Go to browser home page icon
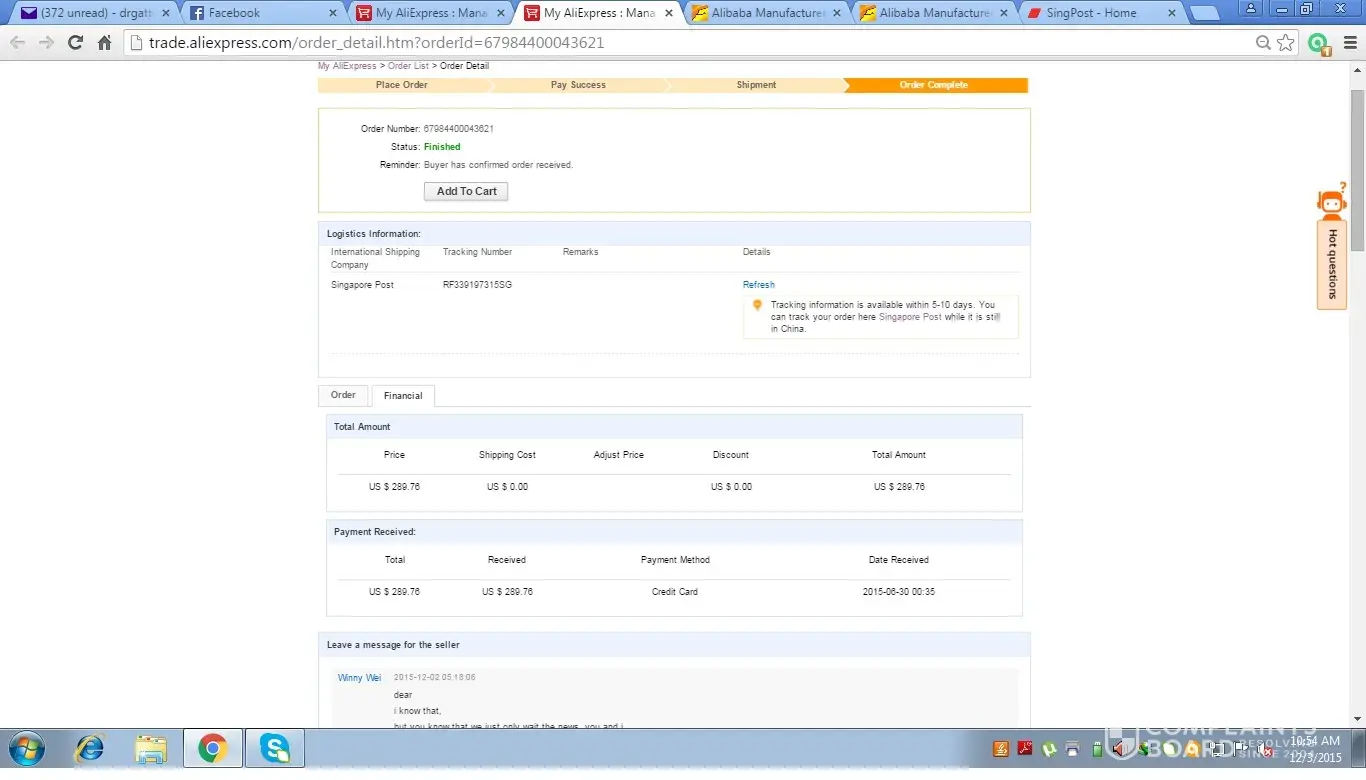Viewport: 1366px width, 780px height. click(x=104, y=43)
